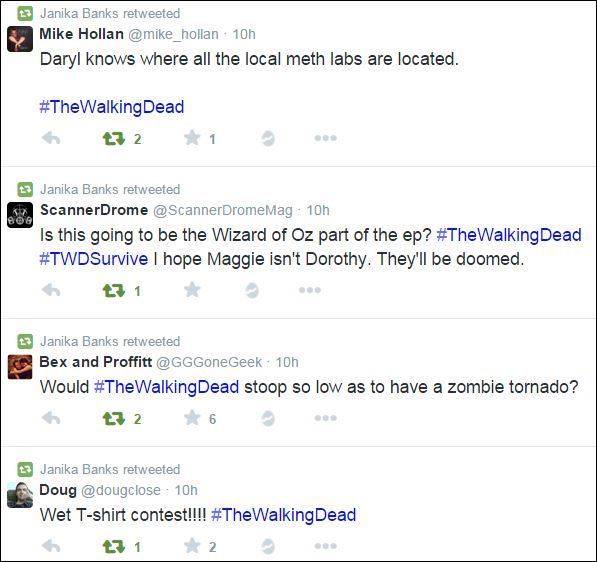Screen dimensions: 597x562
Task: Favorite the ScannerDrome tweet
Action: point(192,290)
